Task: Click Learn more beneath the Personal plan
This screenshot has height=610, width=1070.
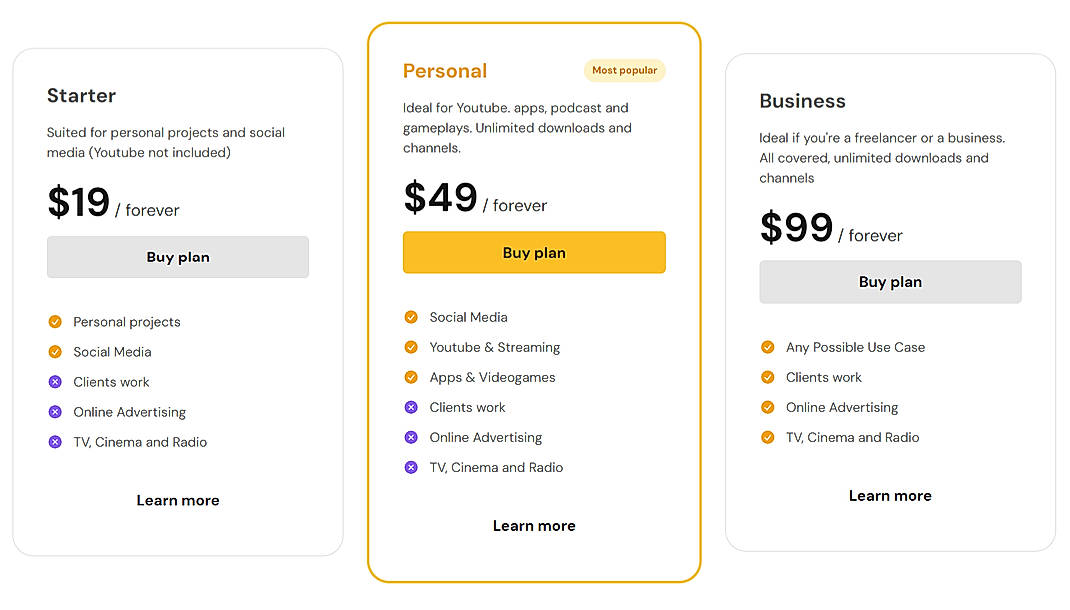Action: pyautogui.click(x=534, y=525)
